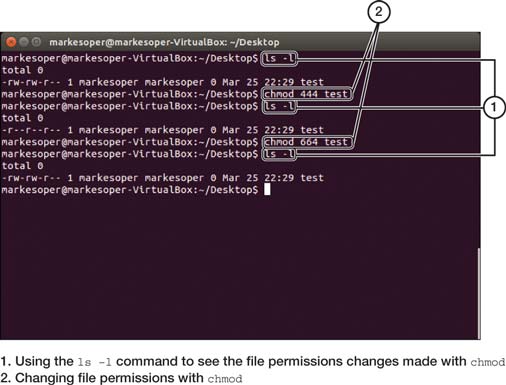Click the last -rw-rw-r-- listing line
The height and width of the screenshot is (385, 506).
point(162,178)
